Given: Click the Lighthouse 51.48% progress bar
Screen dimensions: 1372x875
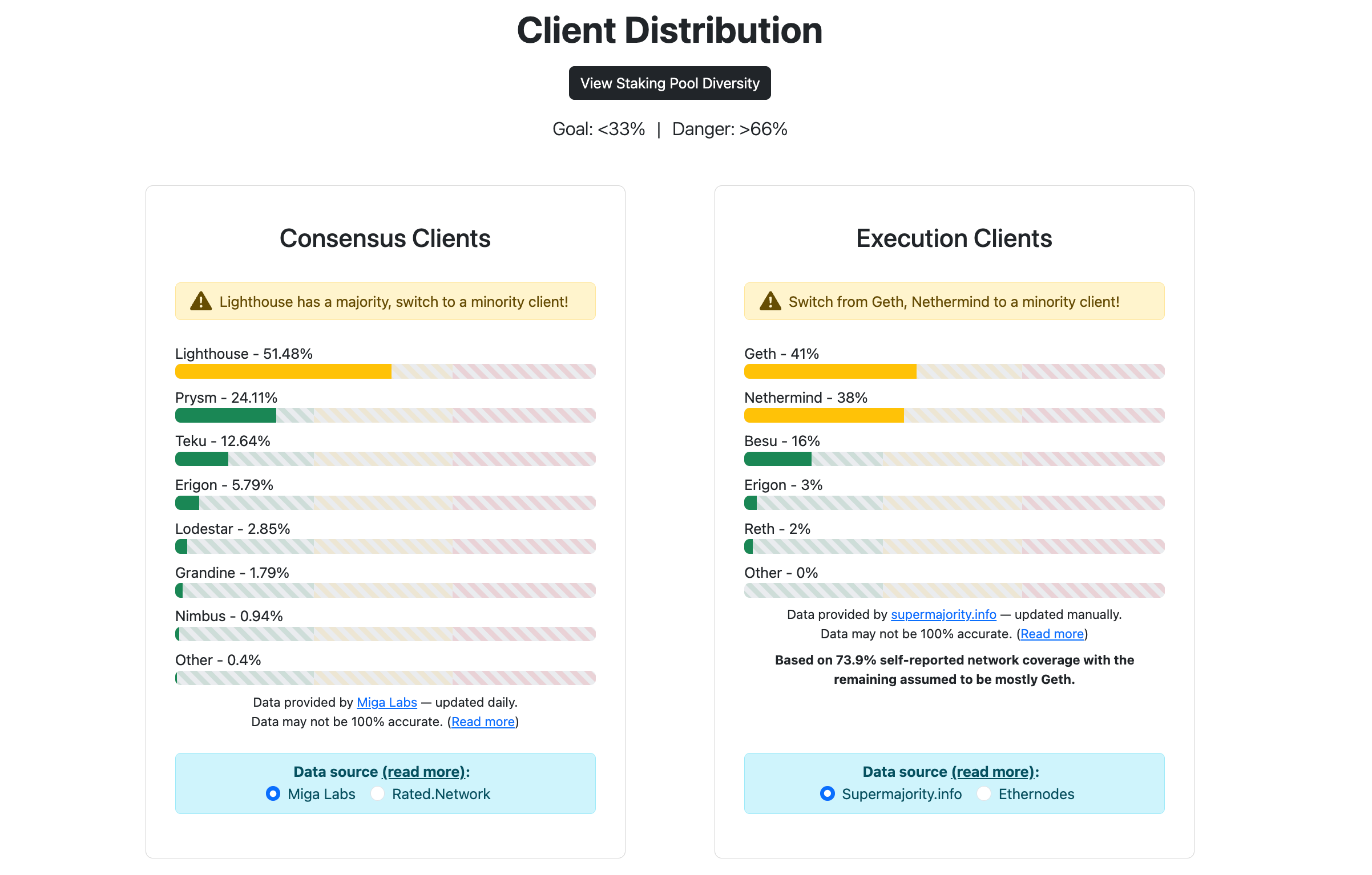Looking at the screenshot, I should coord(385,371).
